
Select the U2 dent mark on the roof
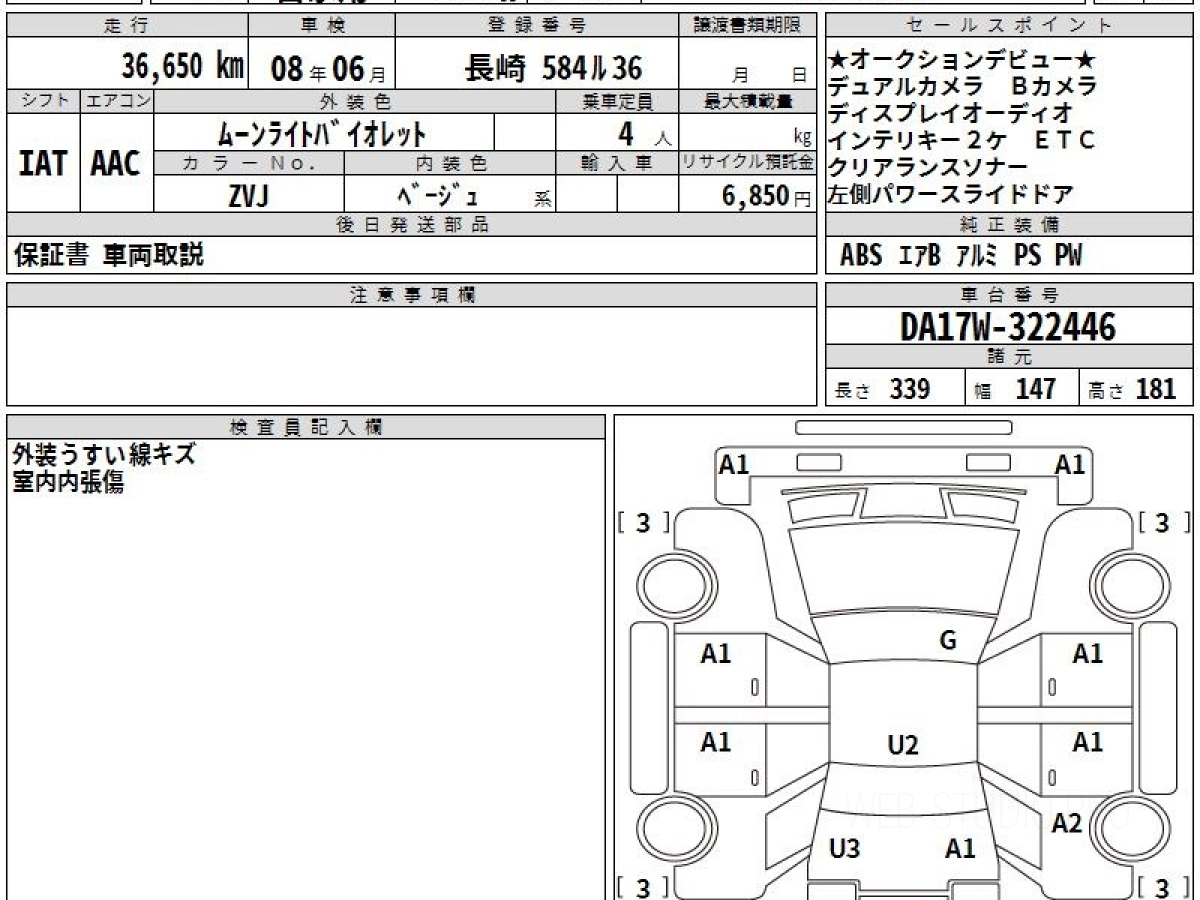pos(902,745)
